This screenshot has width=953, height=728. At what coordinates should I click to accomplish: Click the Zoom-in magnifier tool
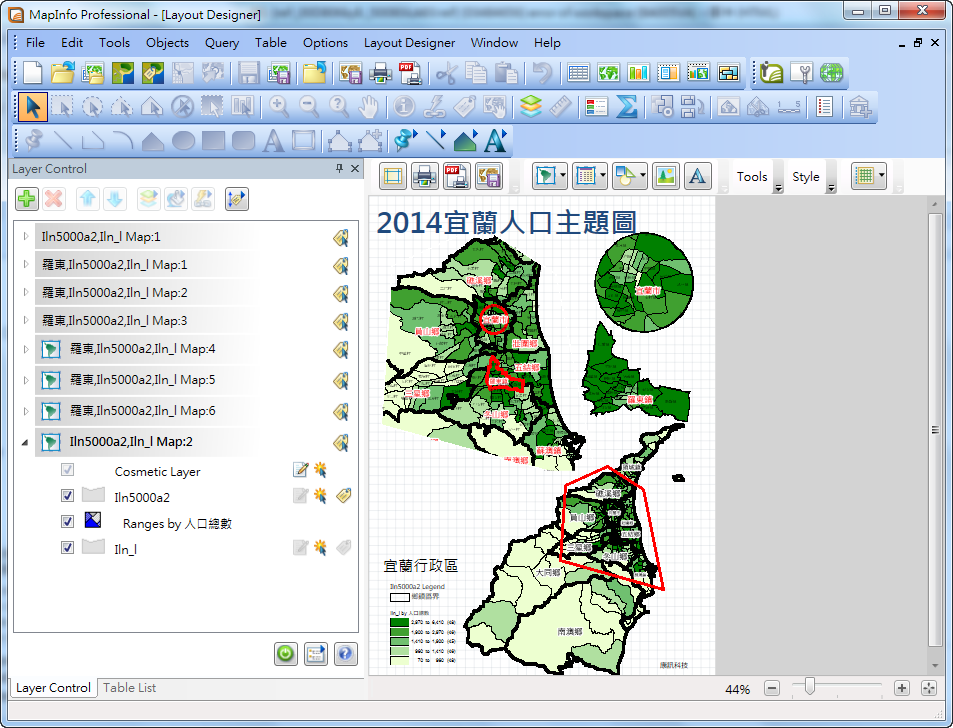(278, 107)
